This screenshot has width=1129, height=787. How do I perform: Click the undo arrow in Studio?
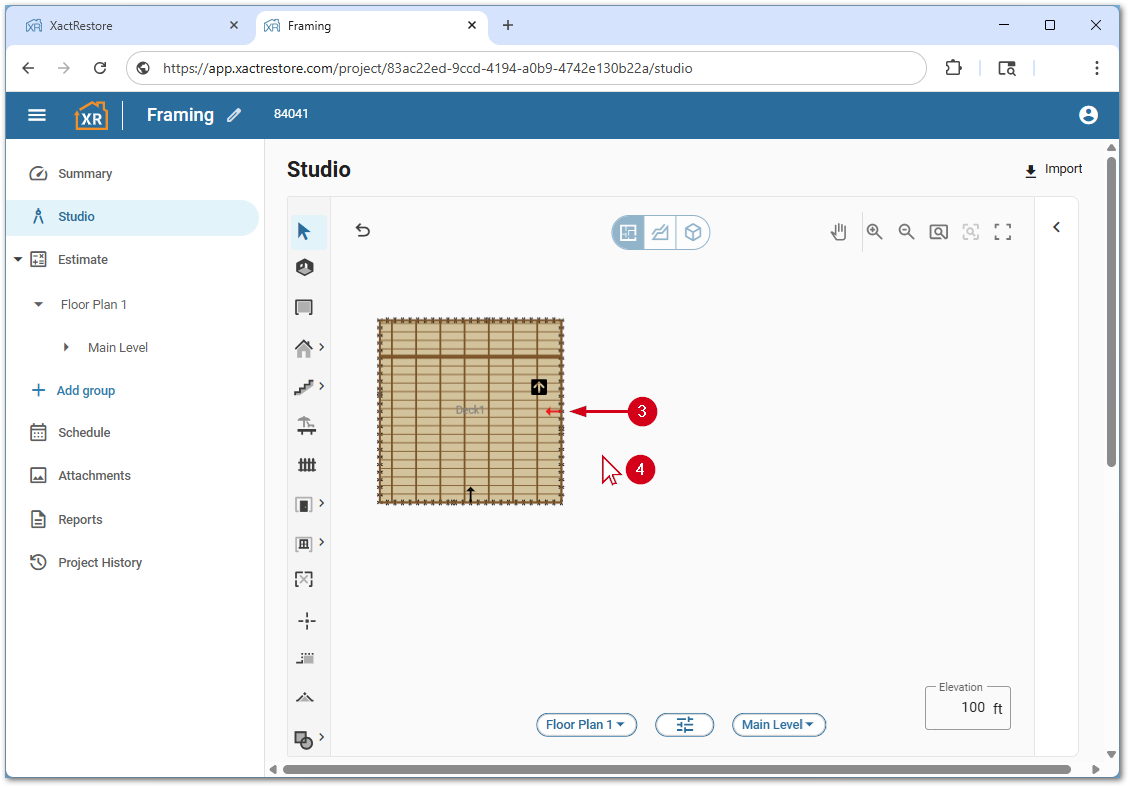click(363, 231)
